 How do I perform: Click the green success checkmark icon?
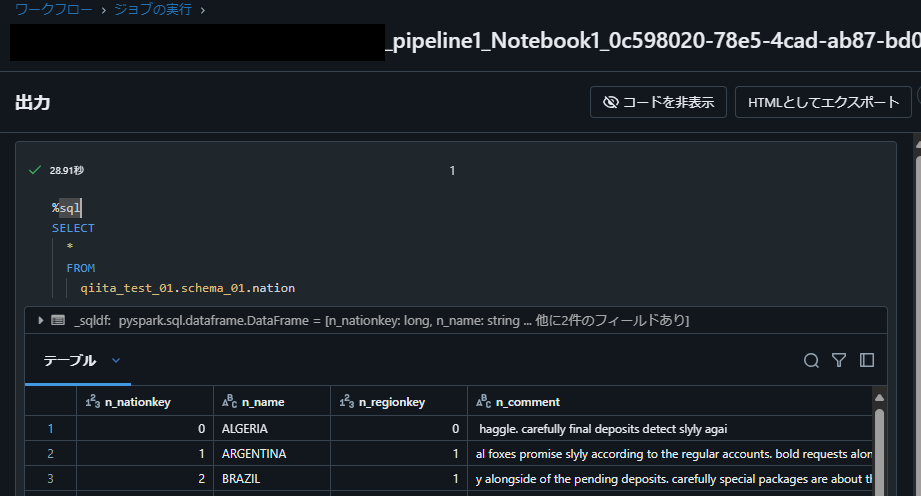[x=35, y=170]
